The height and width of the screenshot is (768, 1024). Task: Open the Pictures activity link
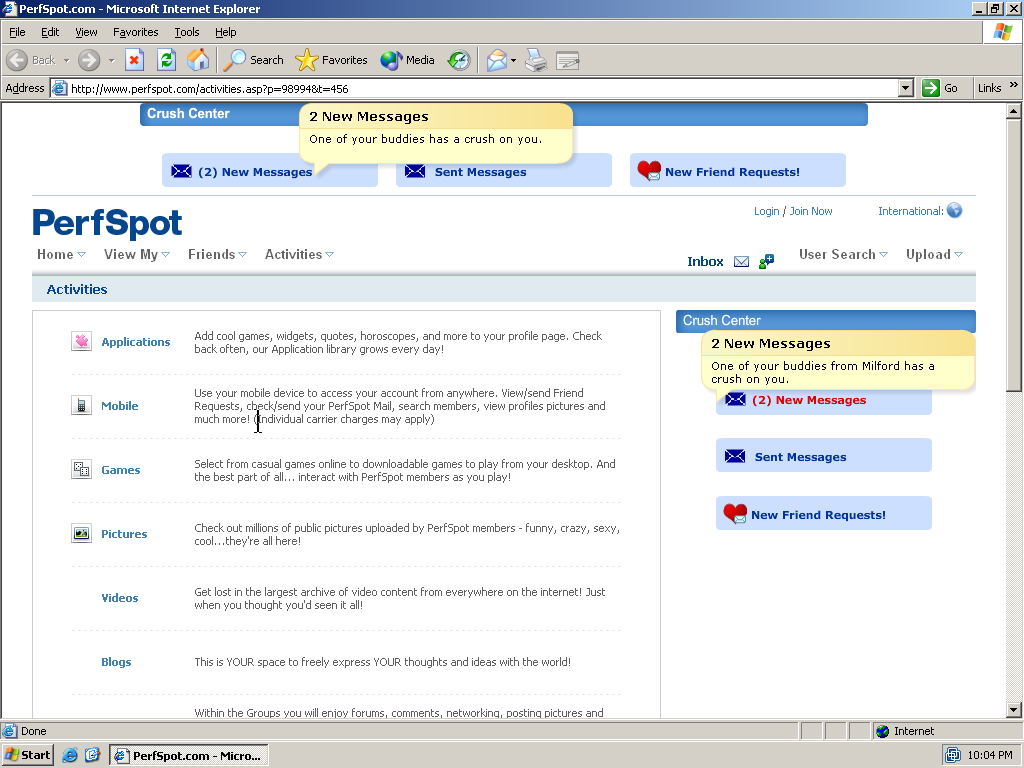click(124, 534)
